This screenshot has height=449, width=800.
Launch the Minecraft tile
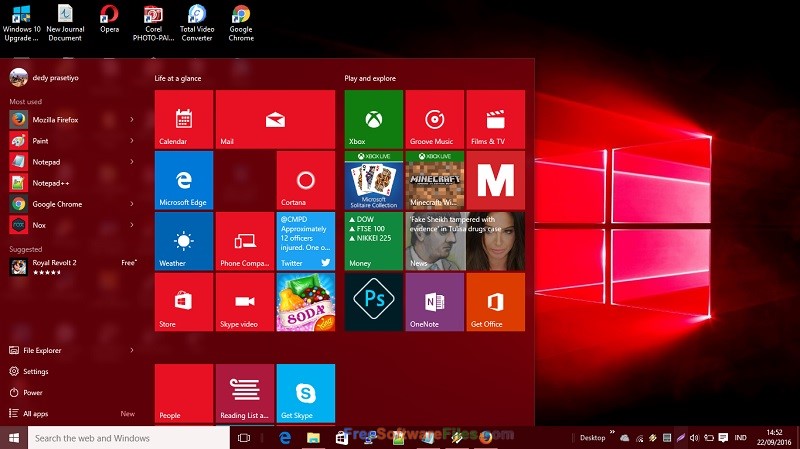coord(435,180)
